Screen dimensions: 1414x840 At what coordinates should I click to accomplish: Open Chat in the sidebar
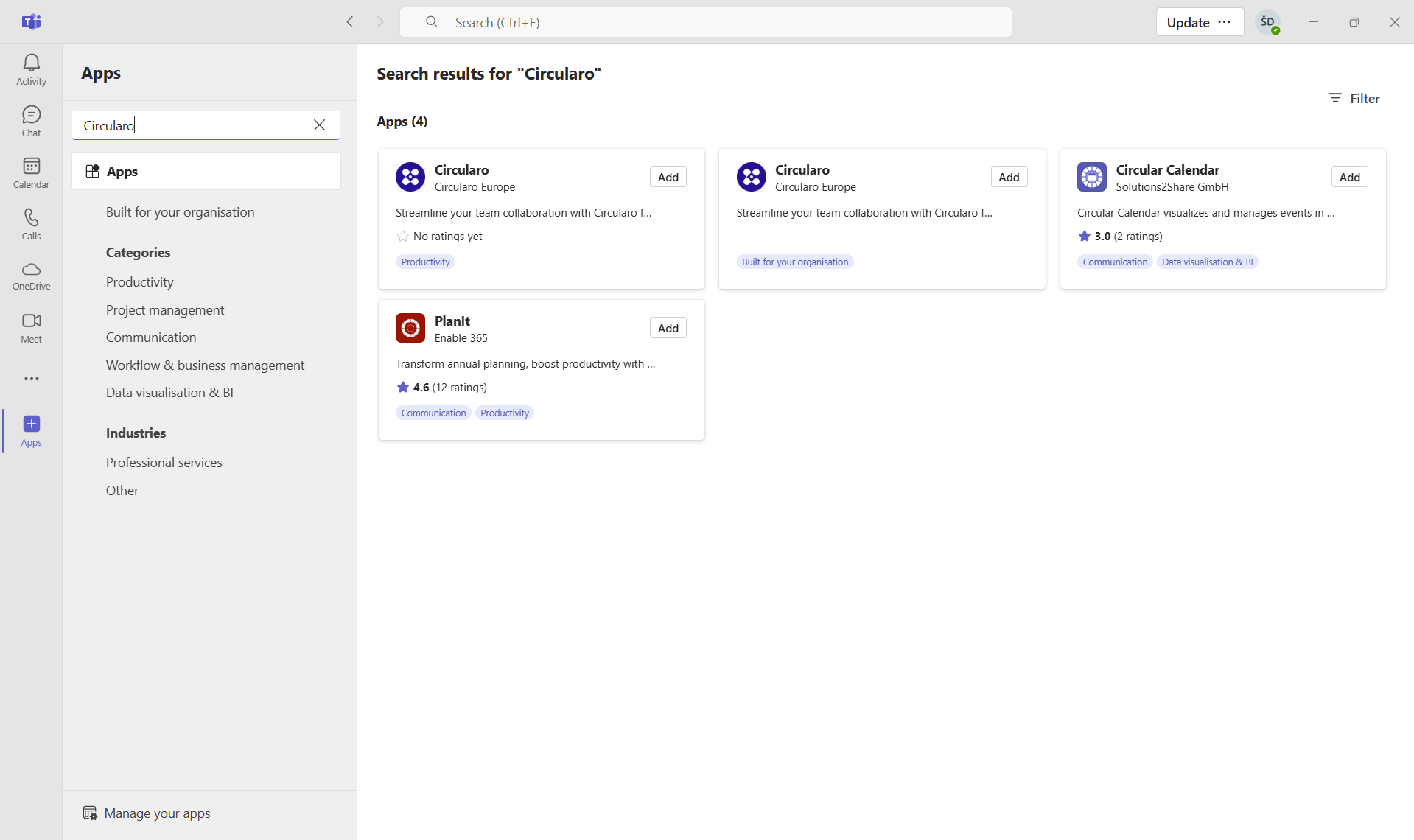31,121
